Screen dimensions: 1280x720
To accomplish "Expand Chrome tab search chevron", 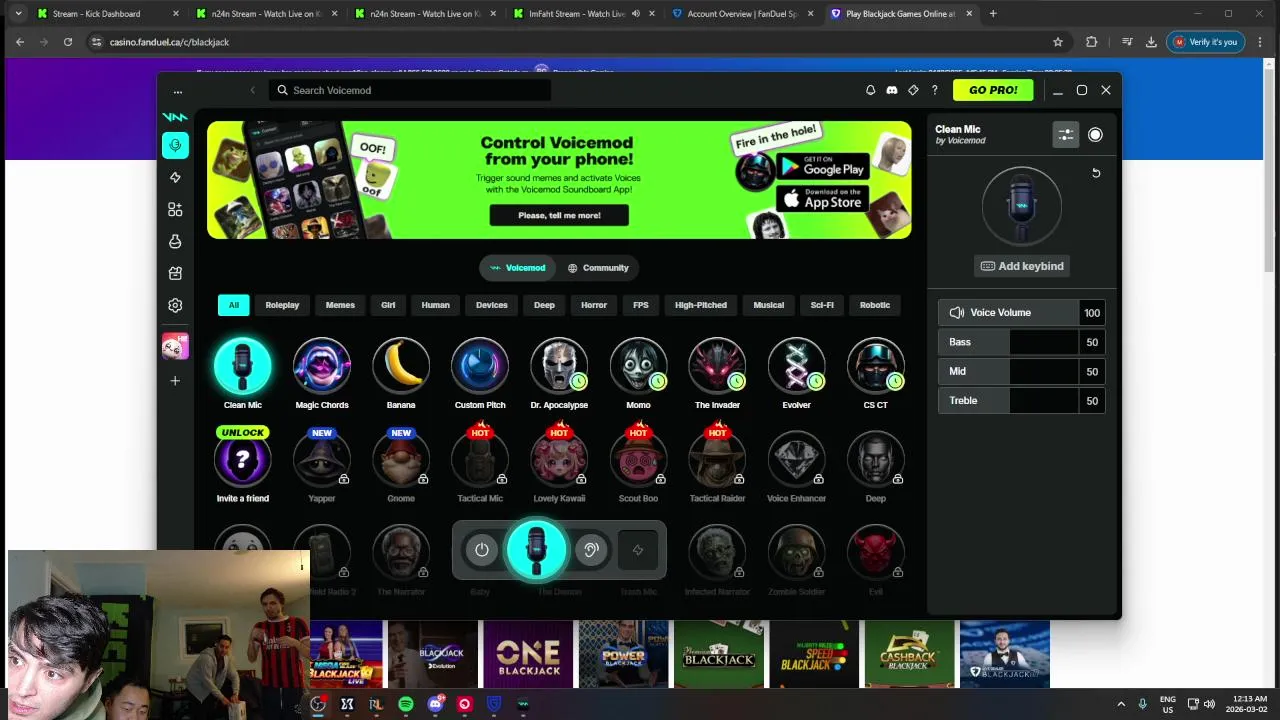I will click(18, 14).
